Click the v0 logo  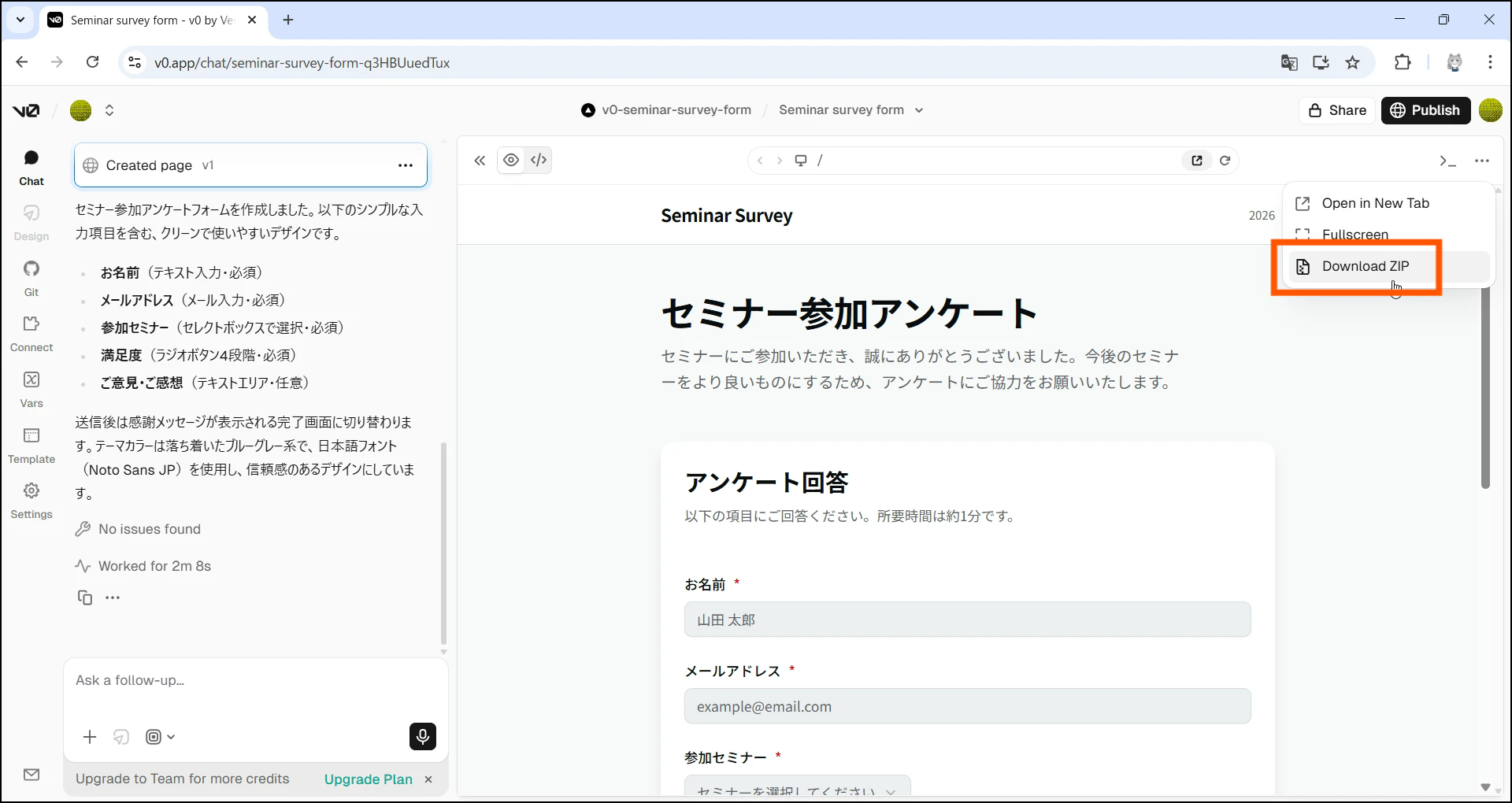[x=25, y=110]
